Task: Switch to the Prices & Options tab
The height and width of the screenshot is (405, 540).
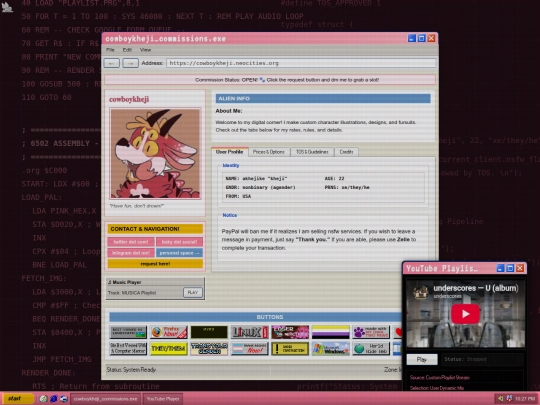Action: point(269,152)
